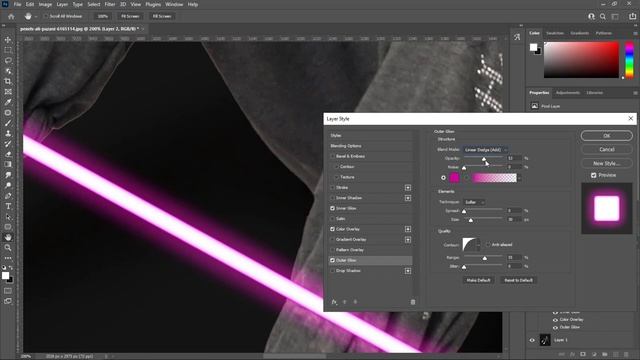Click the New Style button
Viewport: 640px width, 360px height.
coord(607,163)
